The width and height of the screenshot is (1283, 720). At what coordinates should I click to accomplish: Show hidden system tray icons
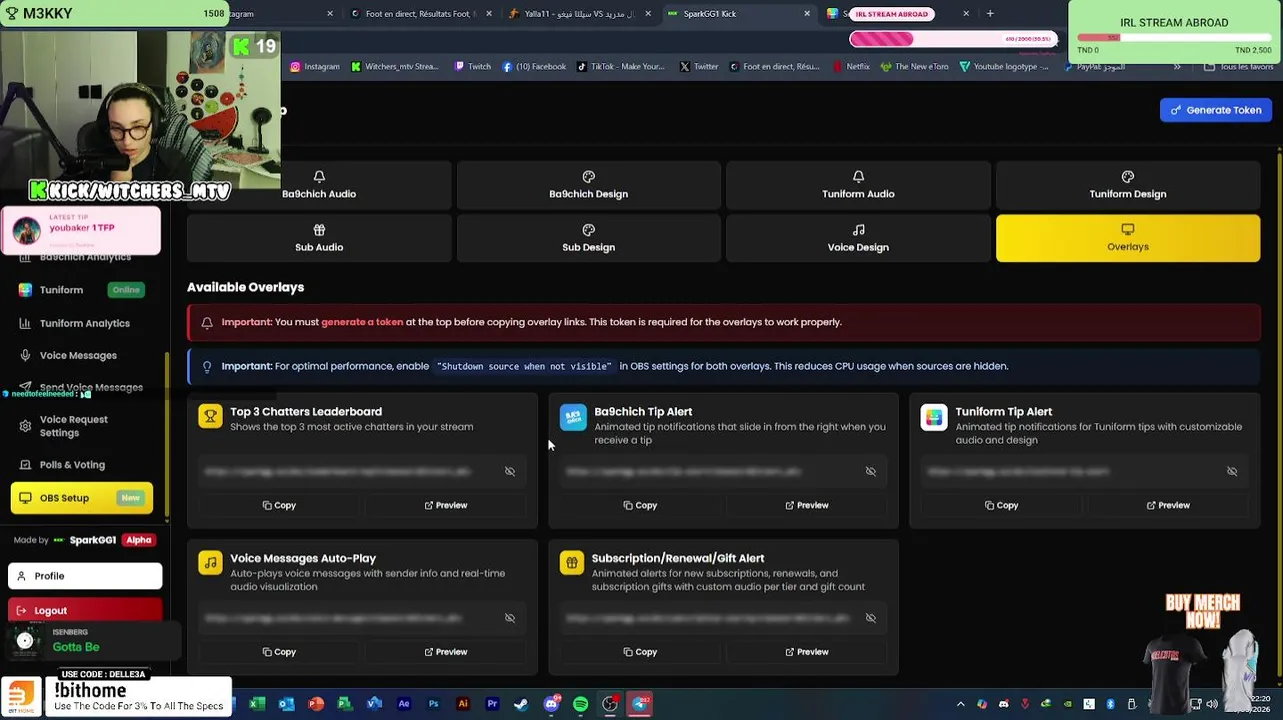click(x=960, y=704)
